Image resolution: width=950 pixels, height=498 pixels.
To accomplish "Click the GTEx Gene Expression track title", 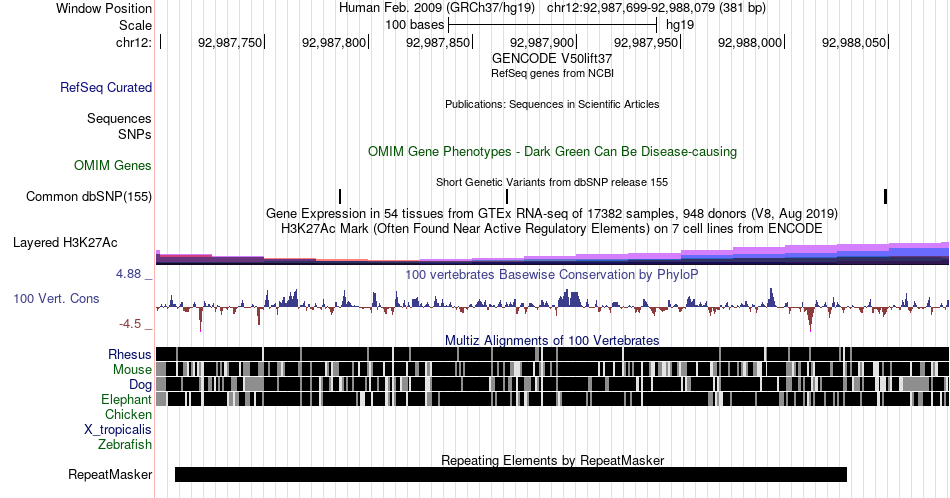I will [x=552, y=213].
